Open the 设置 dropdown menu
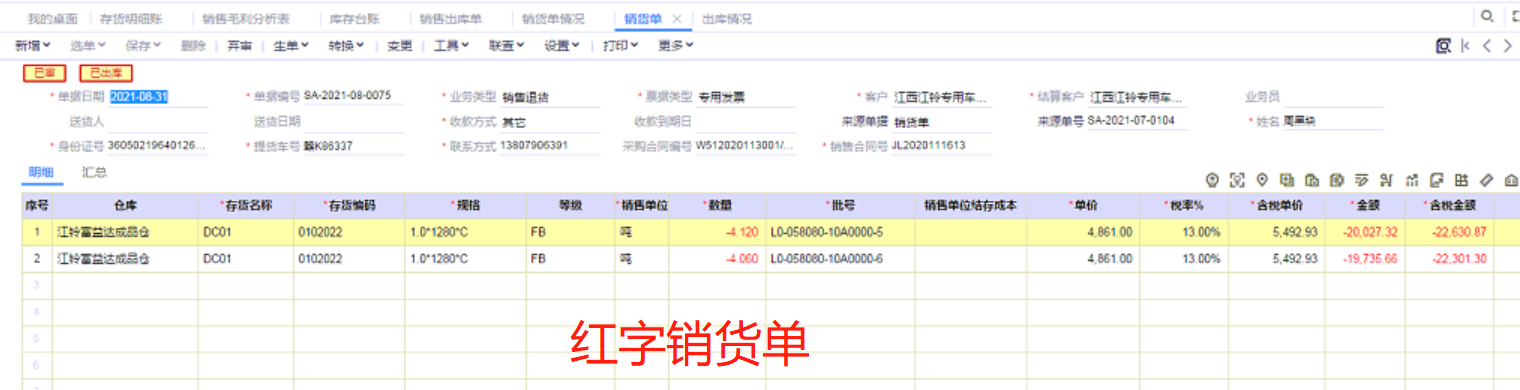1520x390 pixels. pos(562,46)
